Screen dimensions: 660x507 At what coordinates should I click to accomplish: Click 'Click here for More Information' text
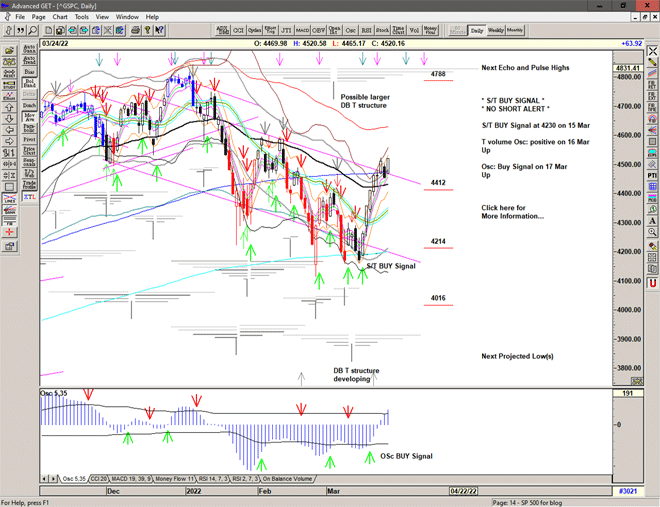click(514, 211)
